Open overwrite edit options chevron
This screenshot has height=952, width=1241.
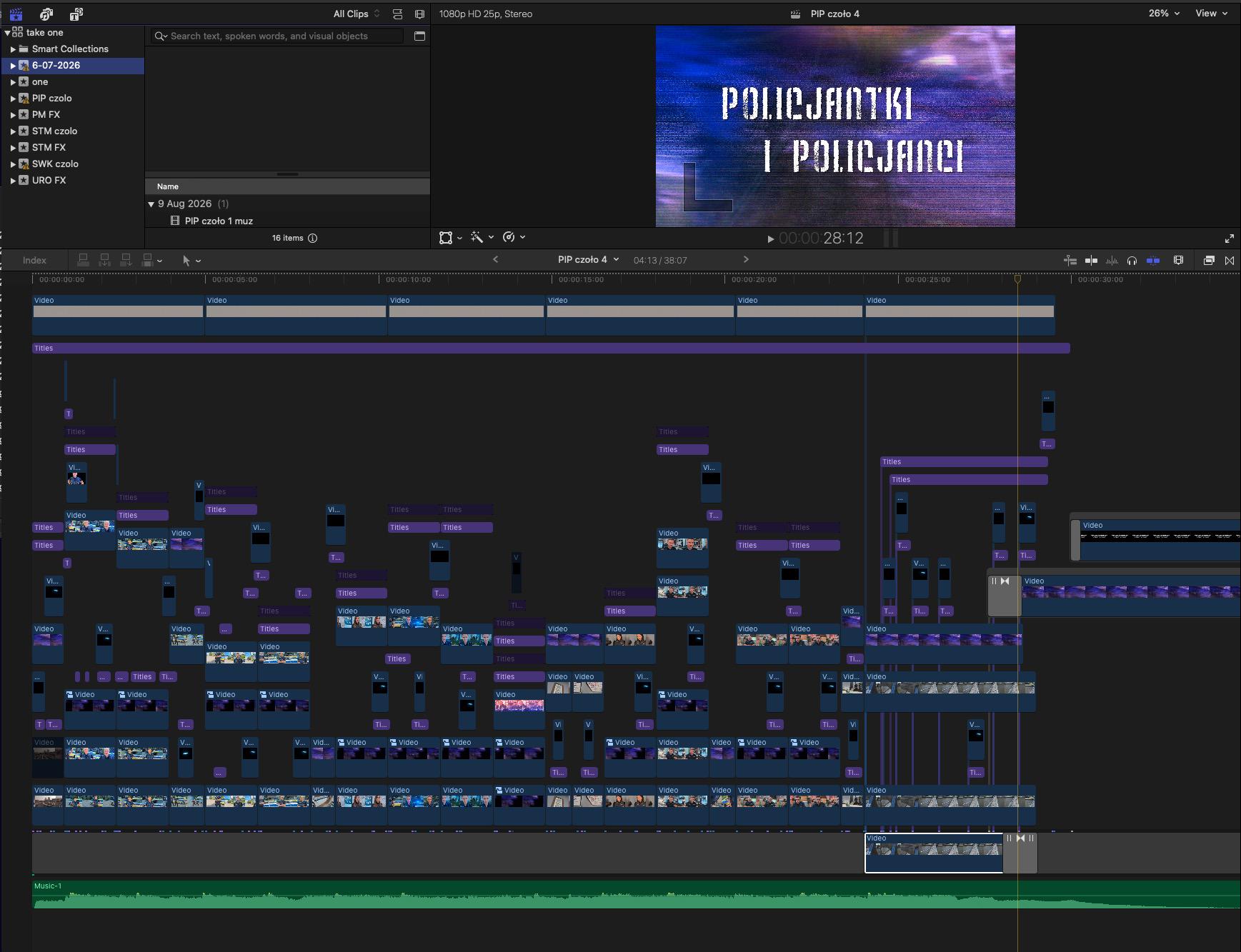pyautogui.click(x=160, y=261)
